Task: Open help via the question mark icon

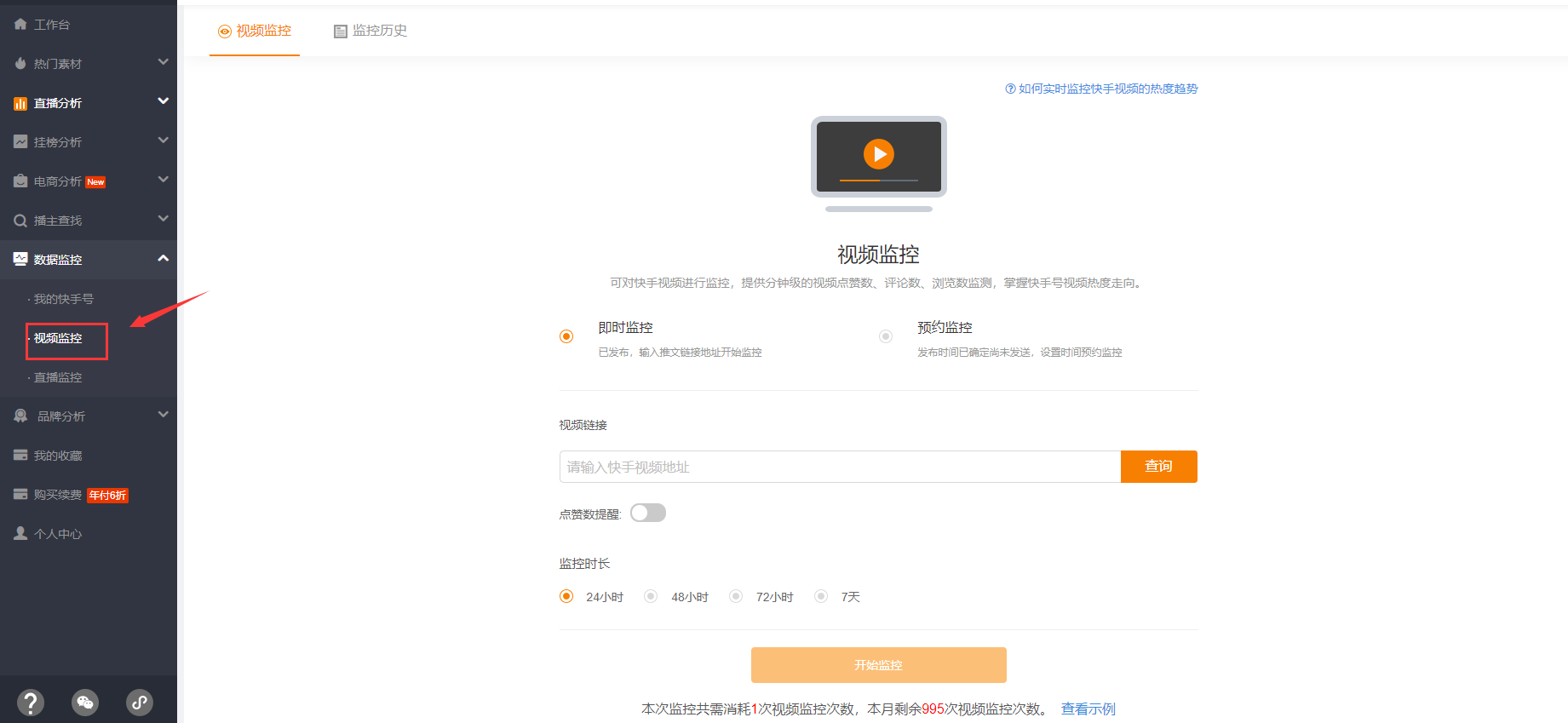Action: (31, 703)
